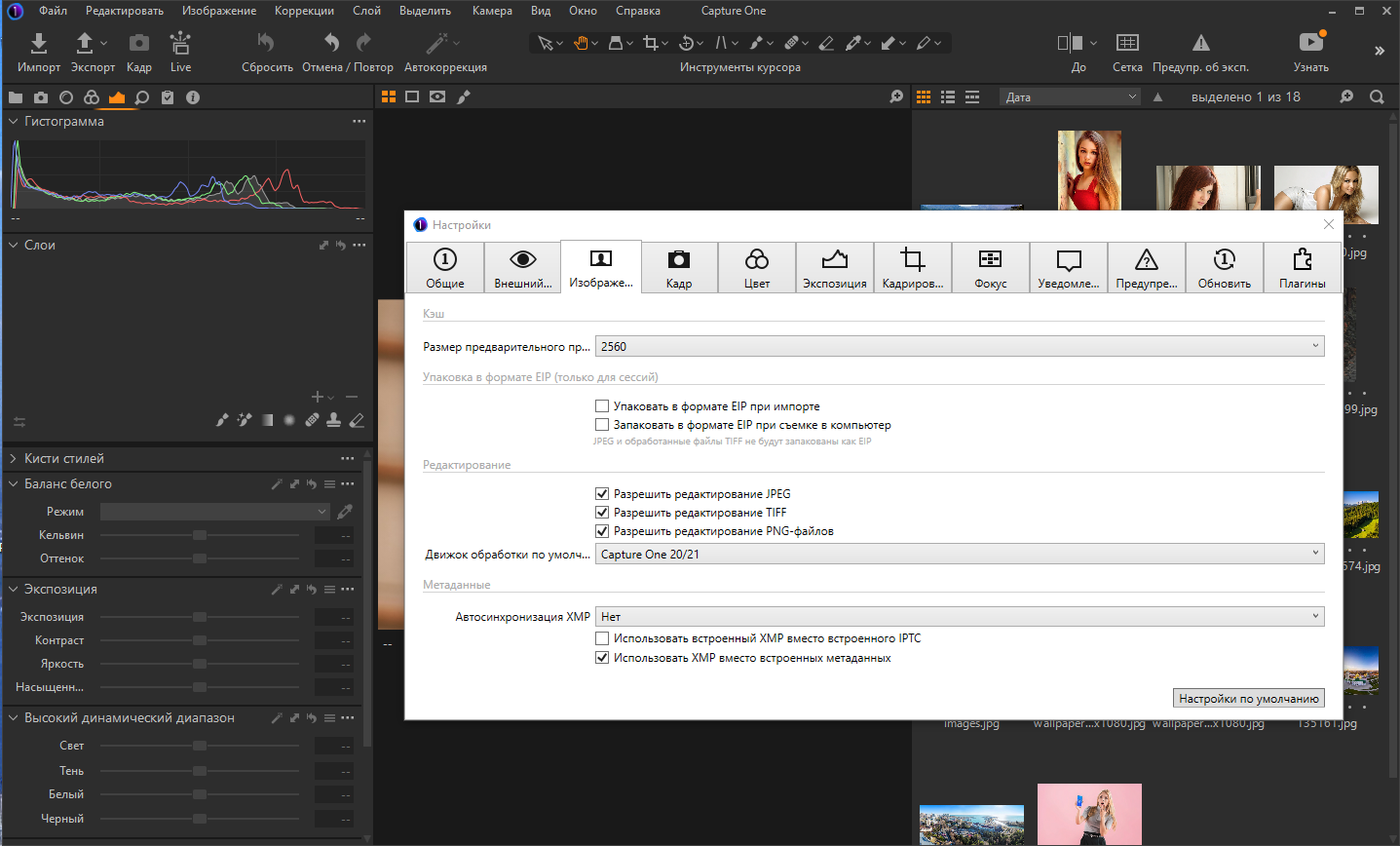Switch to the Общие settings tab
Image resolution: width=1400 pixels, height=846 pixels.
tap(445, 267)
